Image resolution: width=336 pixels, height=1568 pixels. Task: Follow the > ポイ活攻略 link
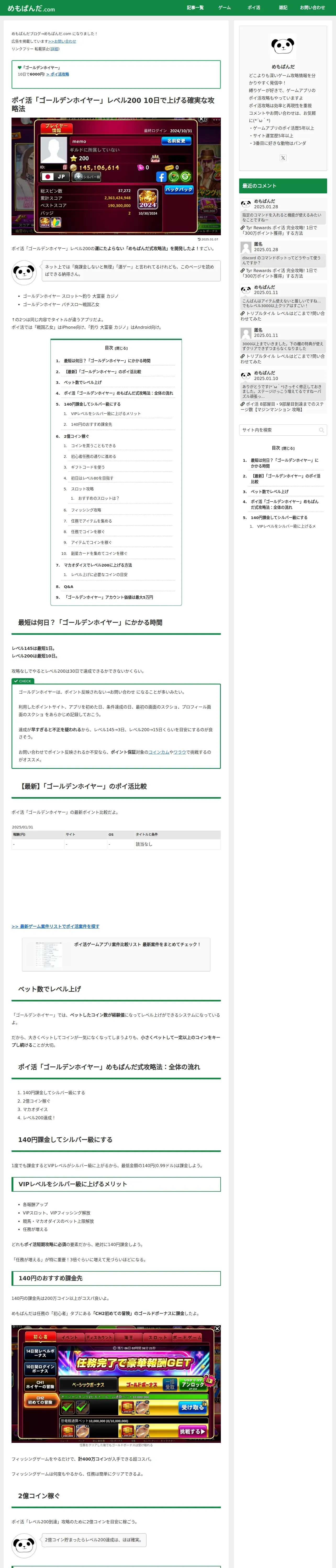(x=57, y=74)
